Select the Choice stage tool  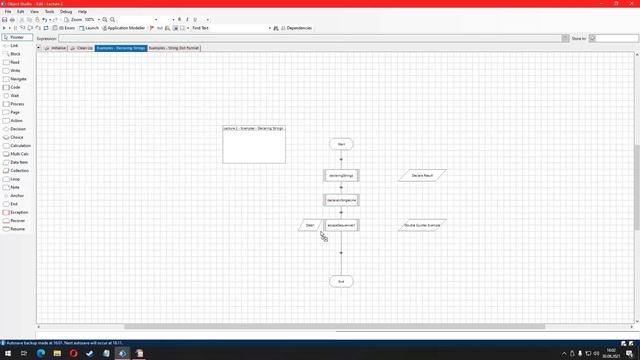(x=13, y=137)
